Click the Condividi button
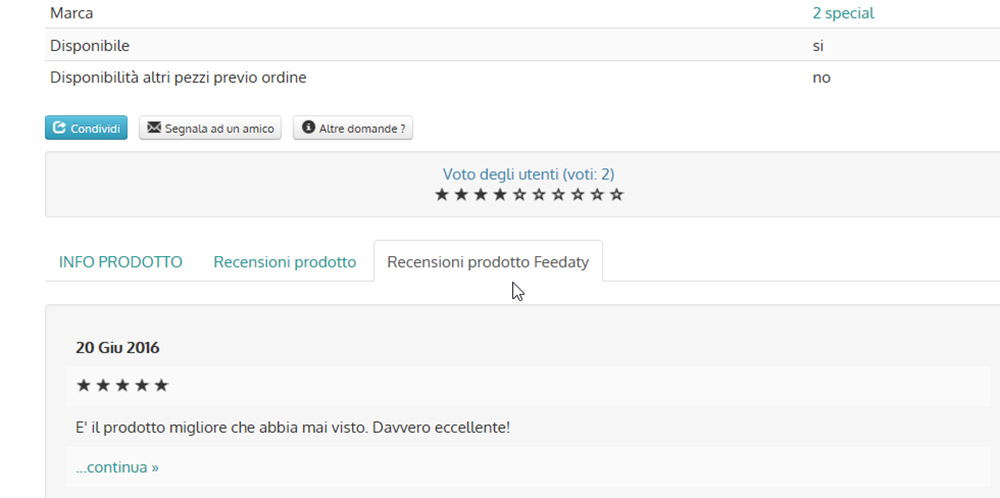The width and height of the screenshot is (1000, 498). 86,128
